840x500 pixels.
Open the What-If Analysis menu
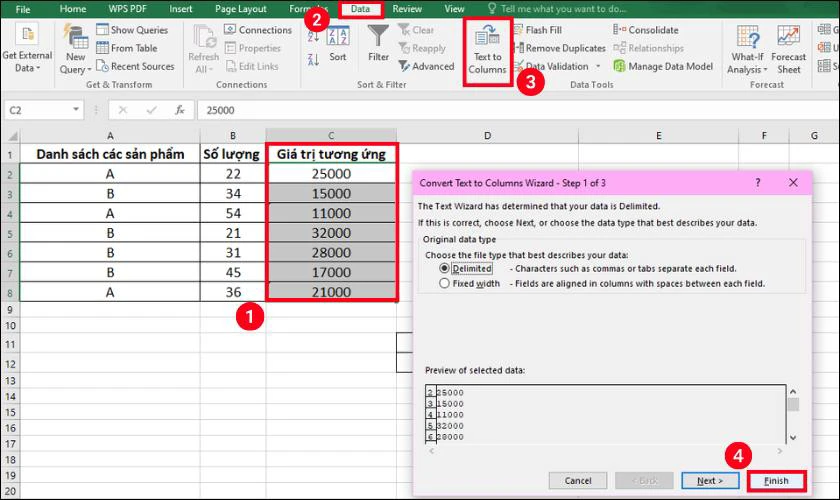pyautogui.click(x=747, y=49)
